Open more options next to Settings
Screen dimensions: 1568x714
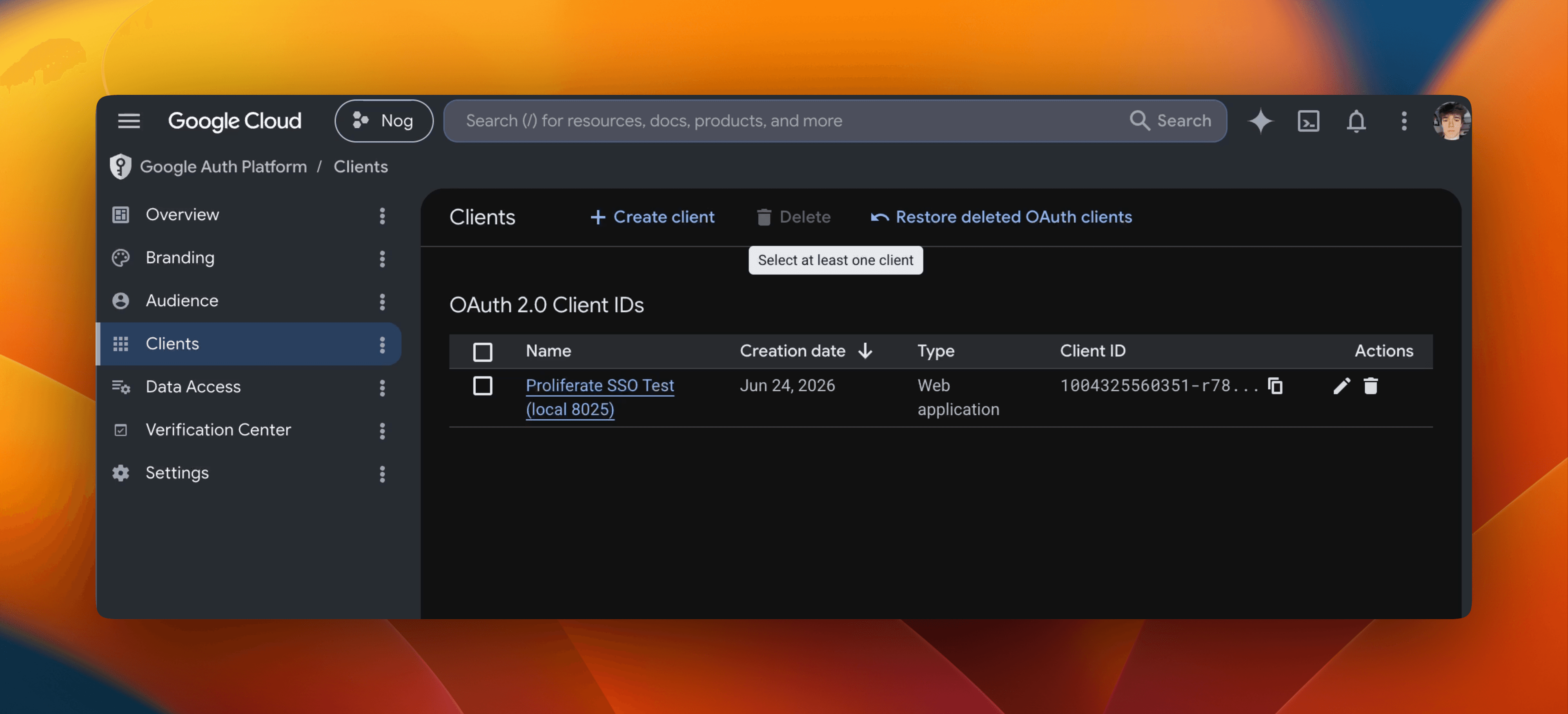tap(382, 474)
